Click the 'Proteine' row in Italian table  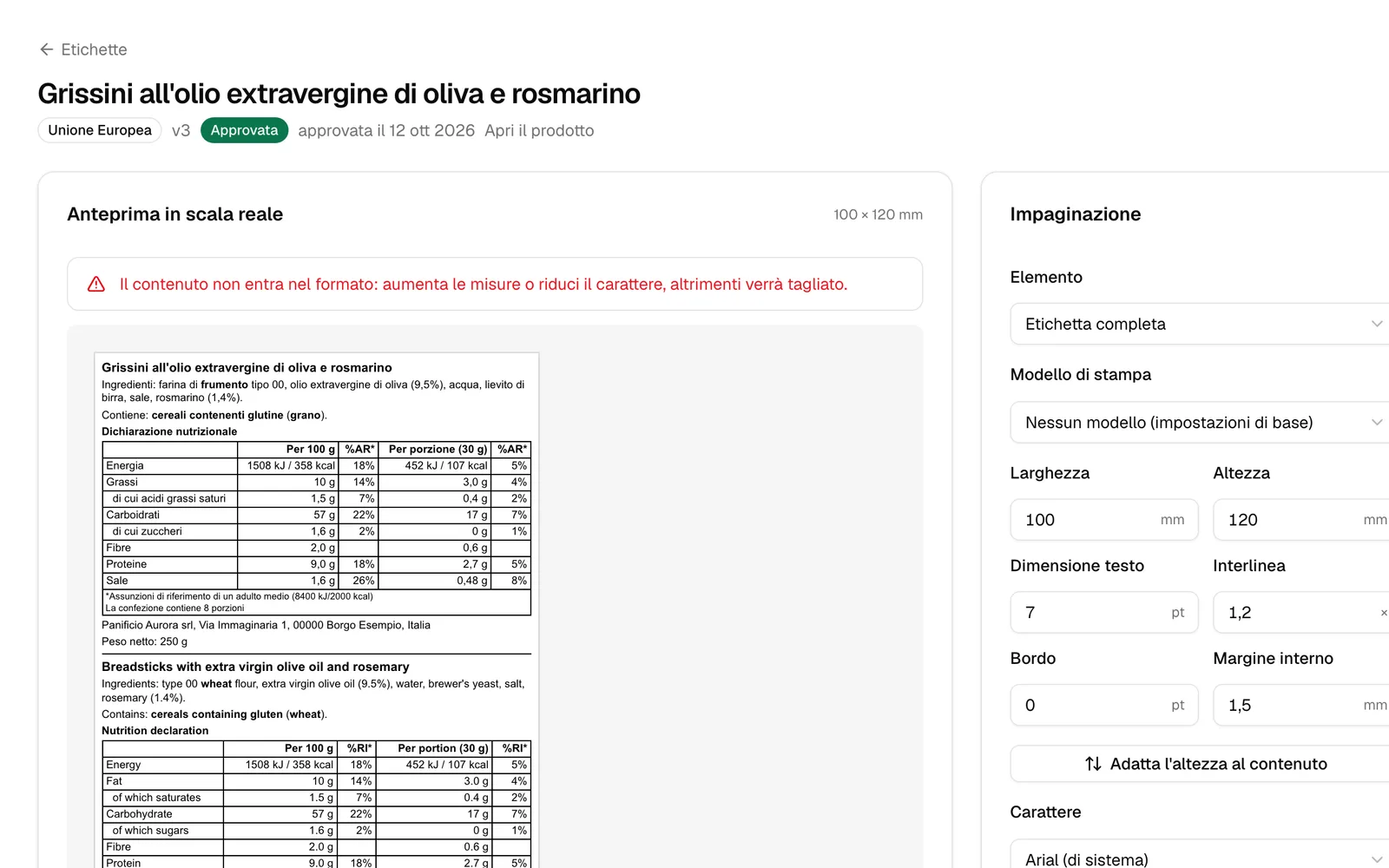point(316,564)
